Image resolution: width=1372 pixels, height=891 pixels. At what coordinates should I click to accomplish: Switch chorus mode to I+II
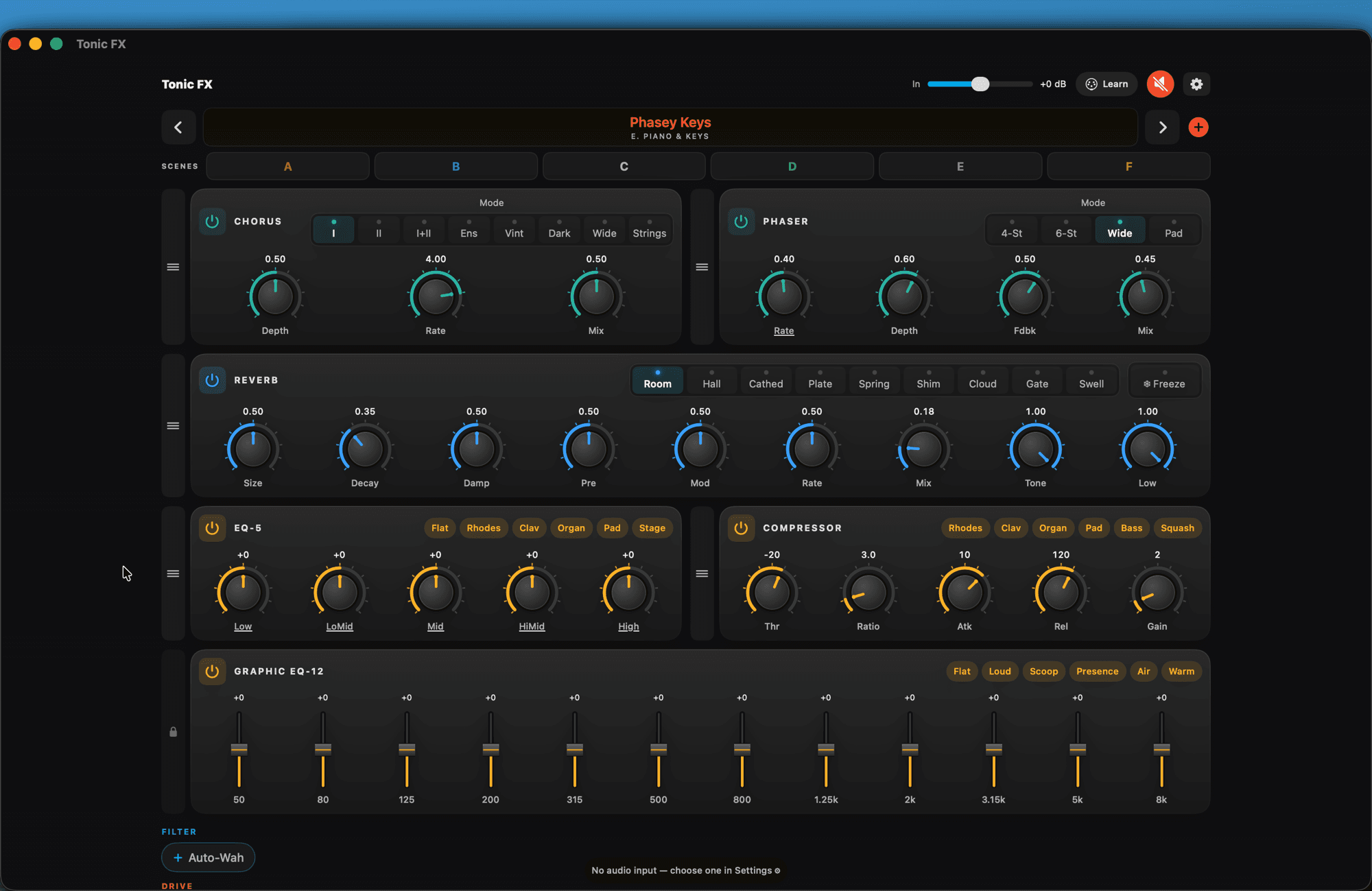pos(423,230)
